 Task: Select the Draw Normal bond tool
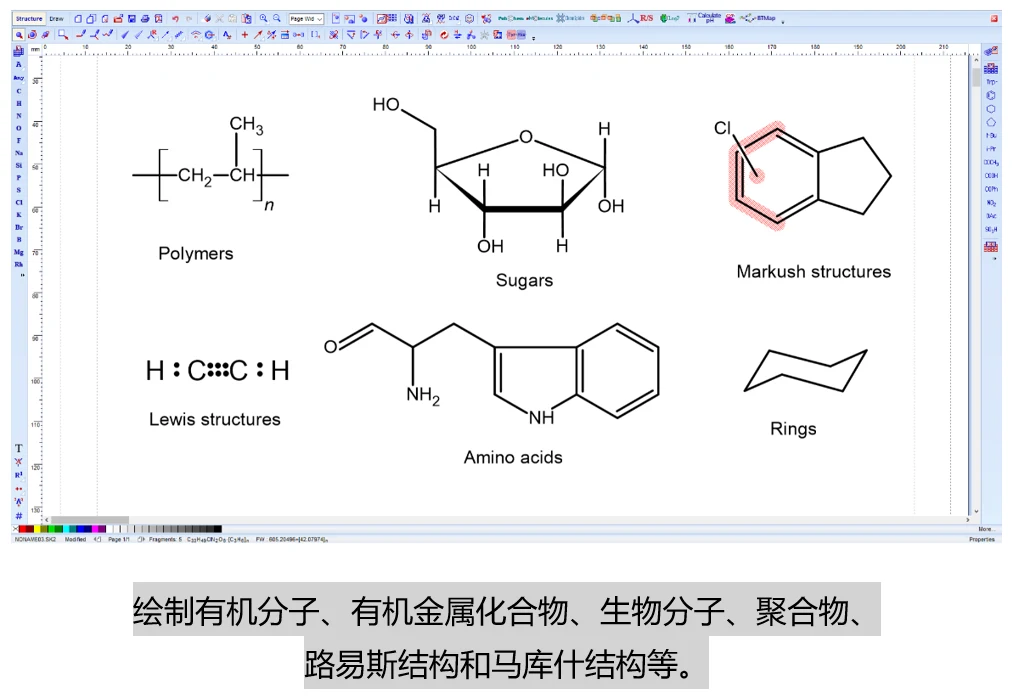click(81, 35)
